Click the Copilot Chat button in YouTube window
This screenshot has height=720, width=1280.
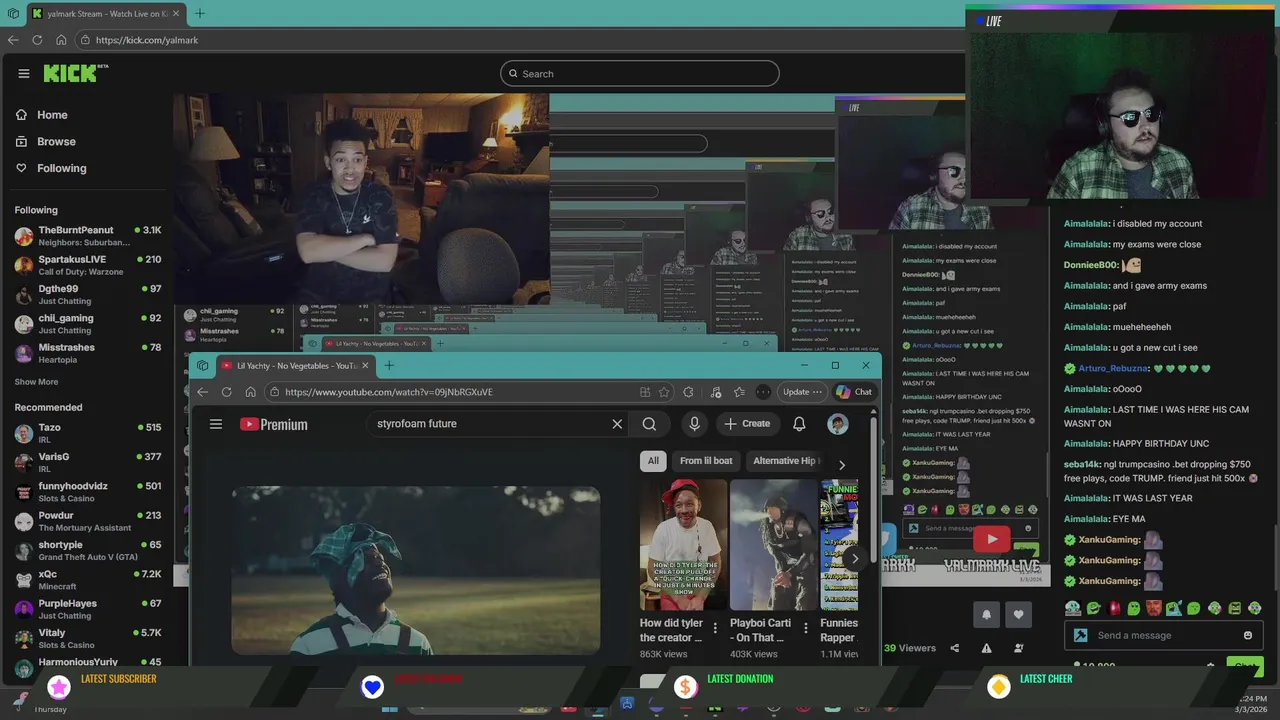point(854,392)
